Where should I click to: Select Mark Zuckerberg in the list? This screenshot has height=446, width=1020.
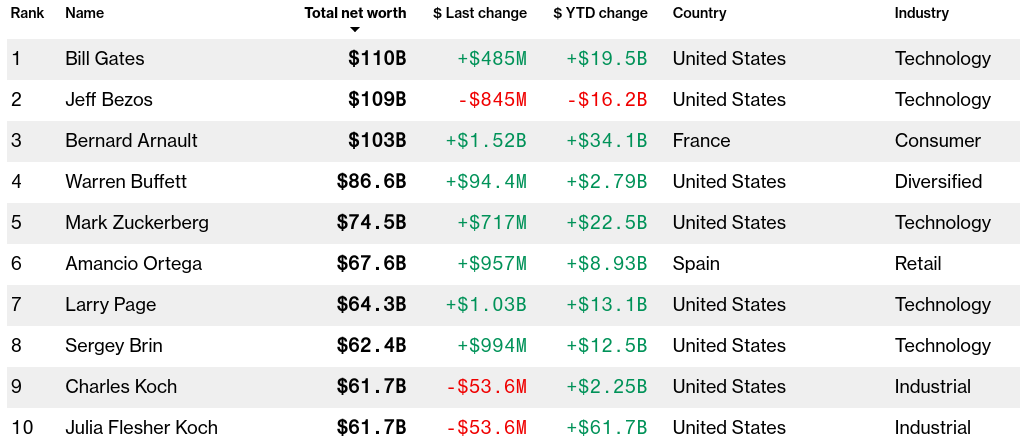[x=137, y=223]
